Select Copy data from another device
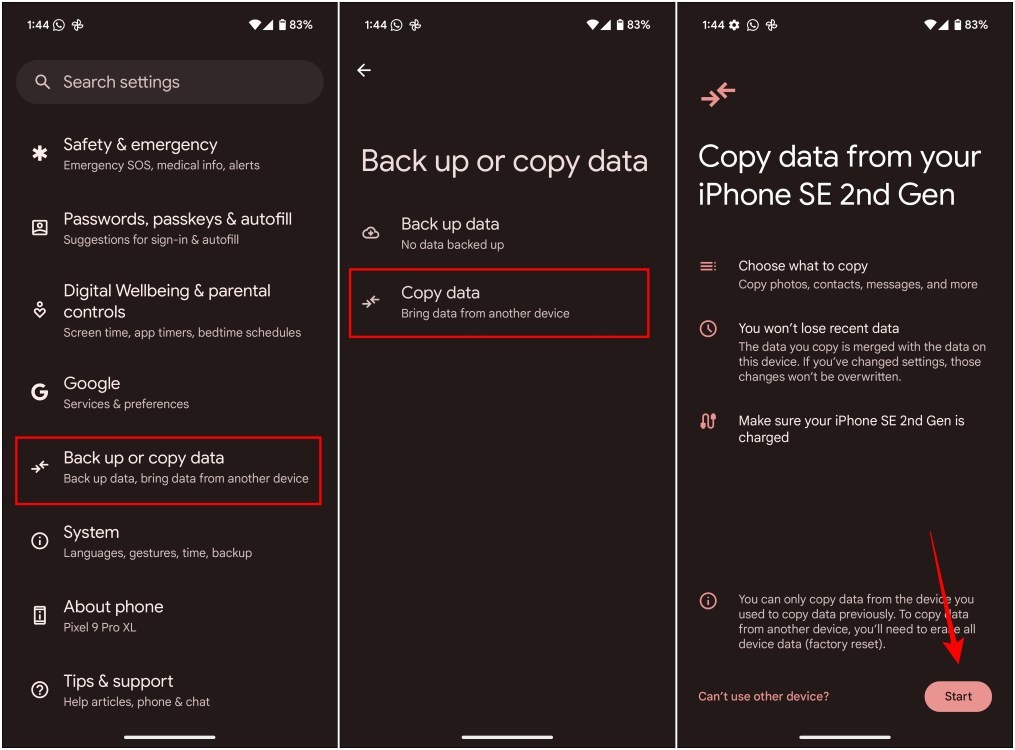The height and width of the screenshot is (750, 1015). point(499,303)
